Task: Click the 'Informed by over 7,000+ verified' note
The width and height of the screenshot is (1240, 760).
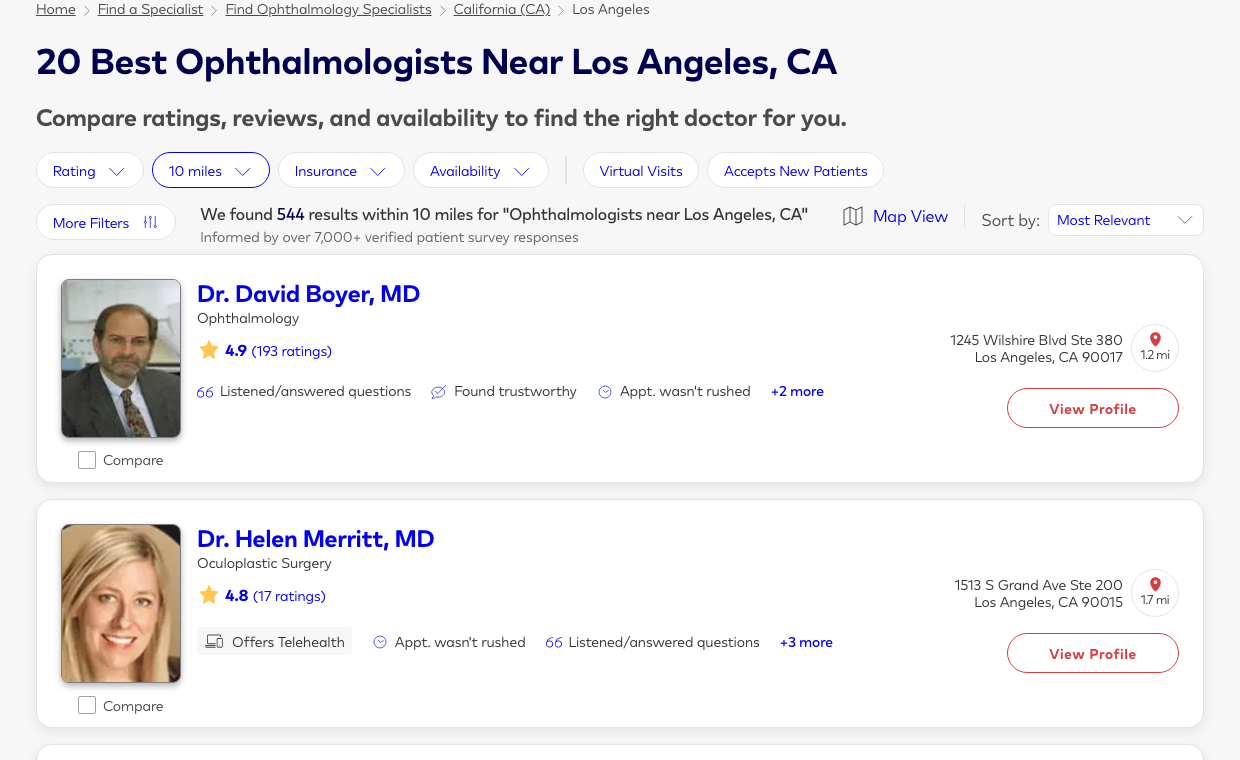Action: coord(389,238)
